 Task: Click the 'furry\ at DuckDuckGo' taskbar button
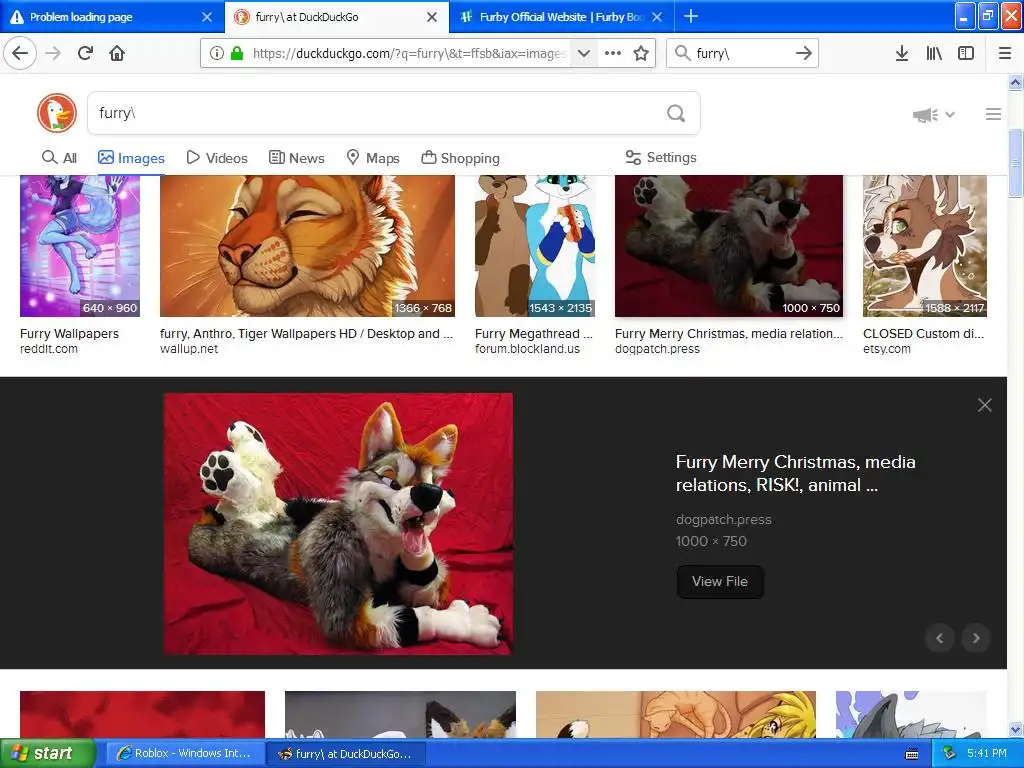point(347,754)
